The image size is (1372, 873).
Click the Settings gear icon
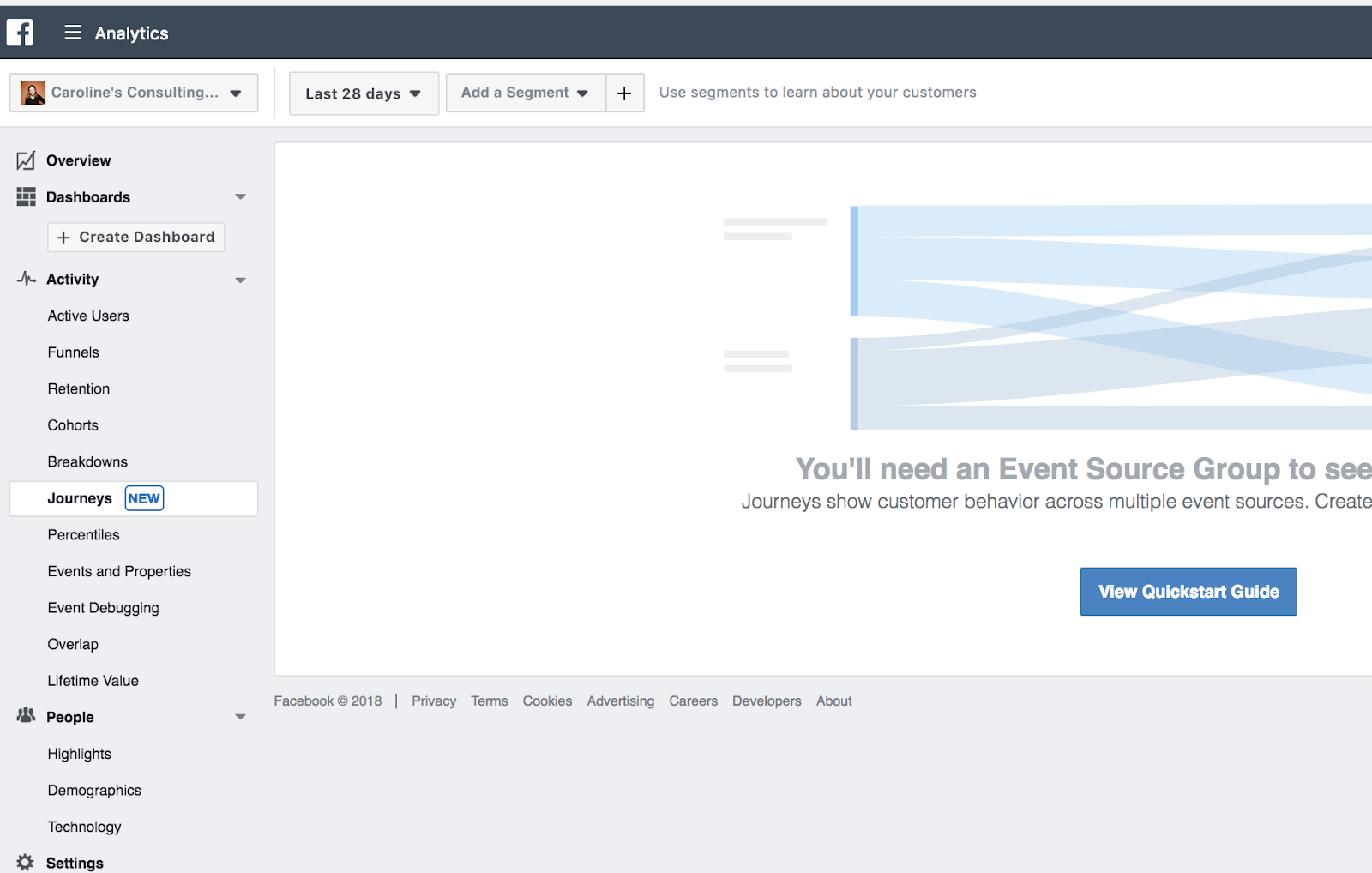(x=26, y=863)
